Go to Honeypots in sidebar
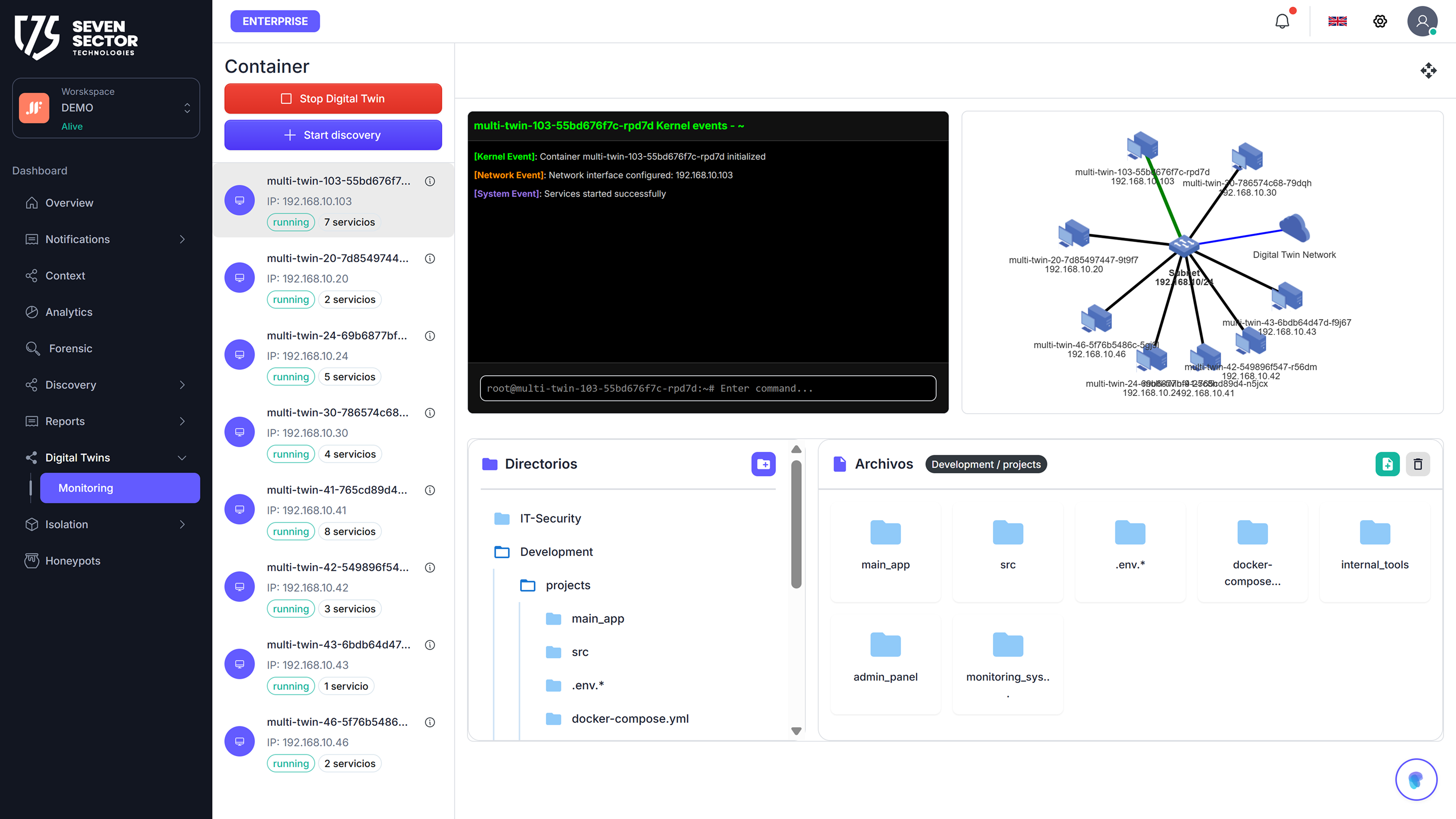Viewport: 1456px width, 819px height. (x=72, y=561)
